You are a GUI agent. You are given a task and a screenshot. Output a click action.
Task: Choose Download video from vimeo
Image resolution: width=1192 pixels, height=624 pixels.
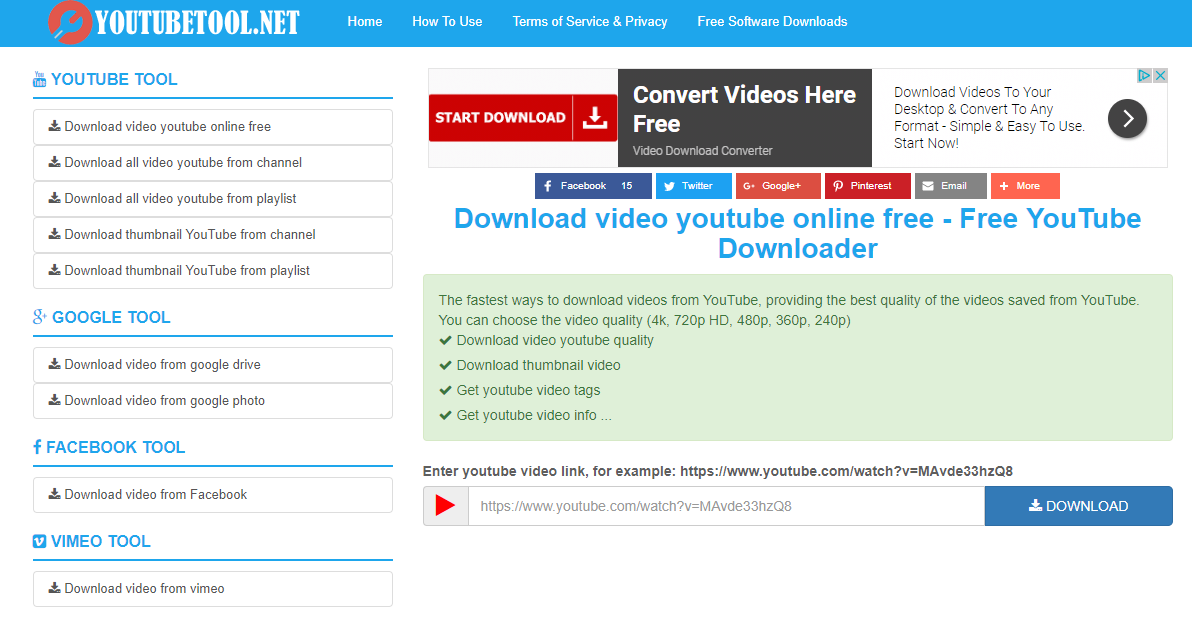point(212,589)
